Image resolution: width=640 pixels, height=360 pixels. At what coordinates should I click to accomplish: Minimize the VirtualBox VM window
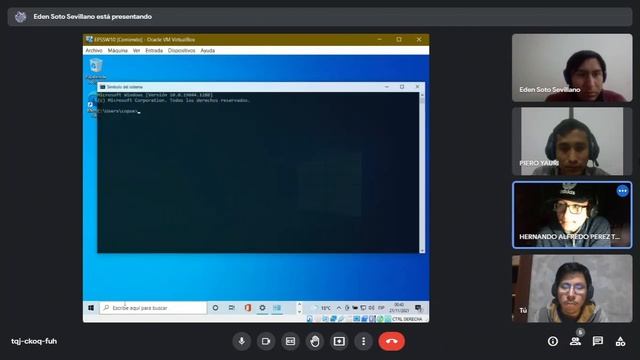(380, 40)
